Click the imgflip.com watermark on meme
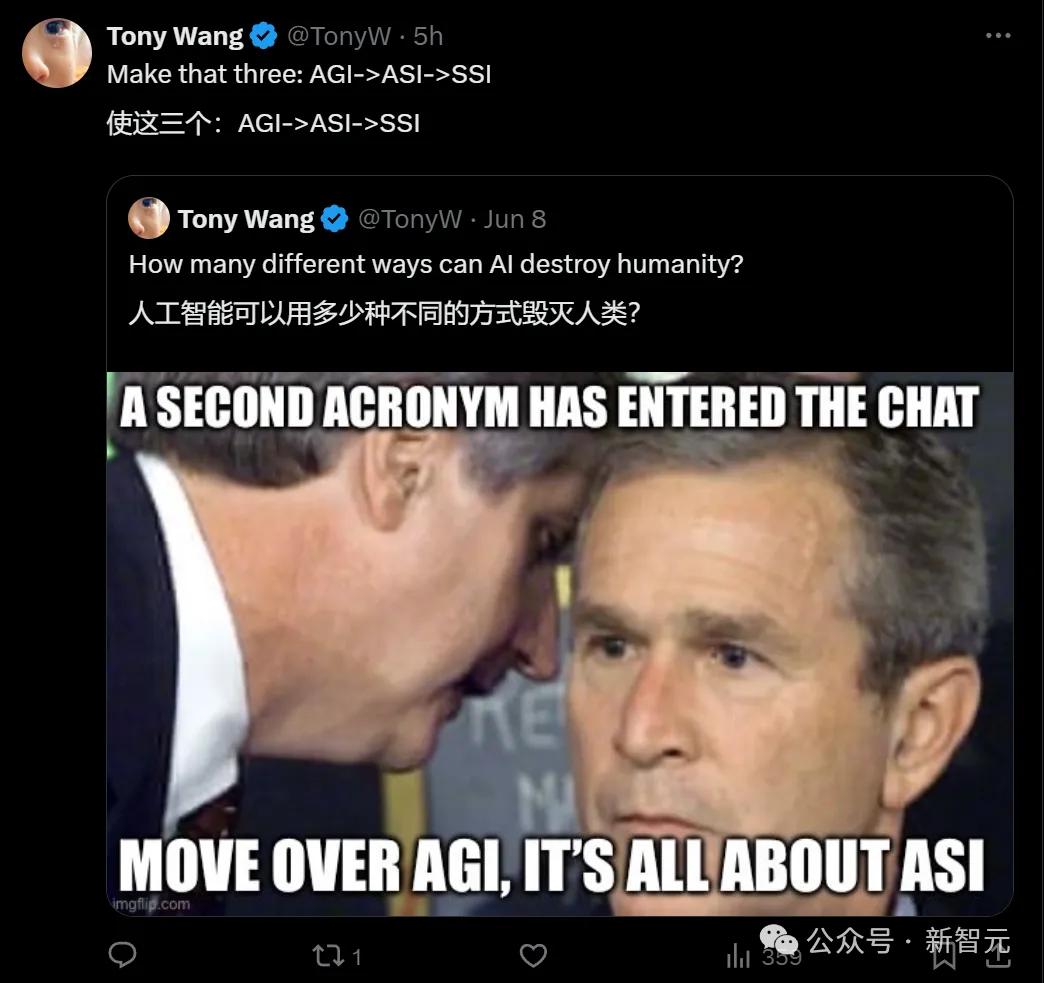 [152, 904]
